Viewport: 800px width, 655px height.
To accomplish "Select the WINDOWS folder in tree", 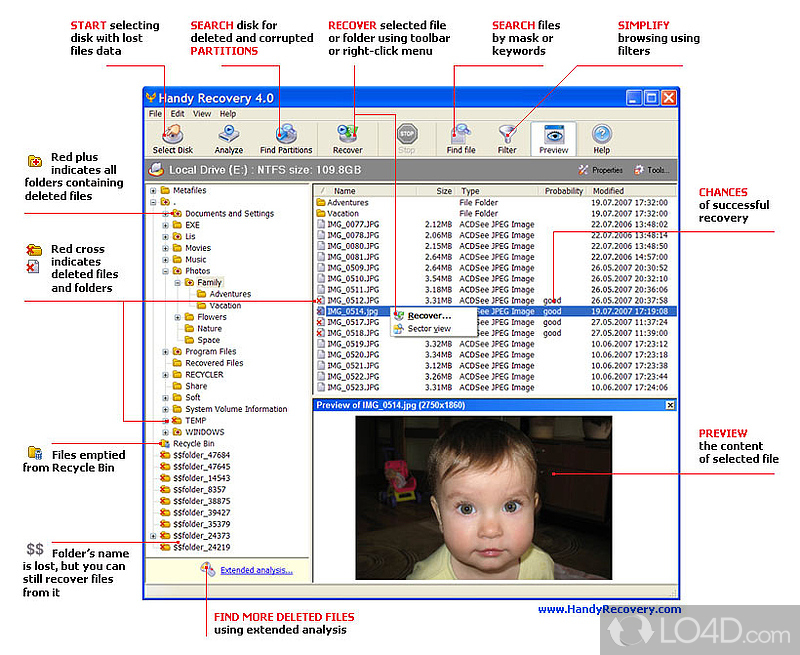I will 205,432.
